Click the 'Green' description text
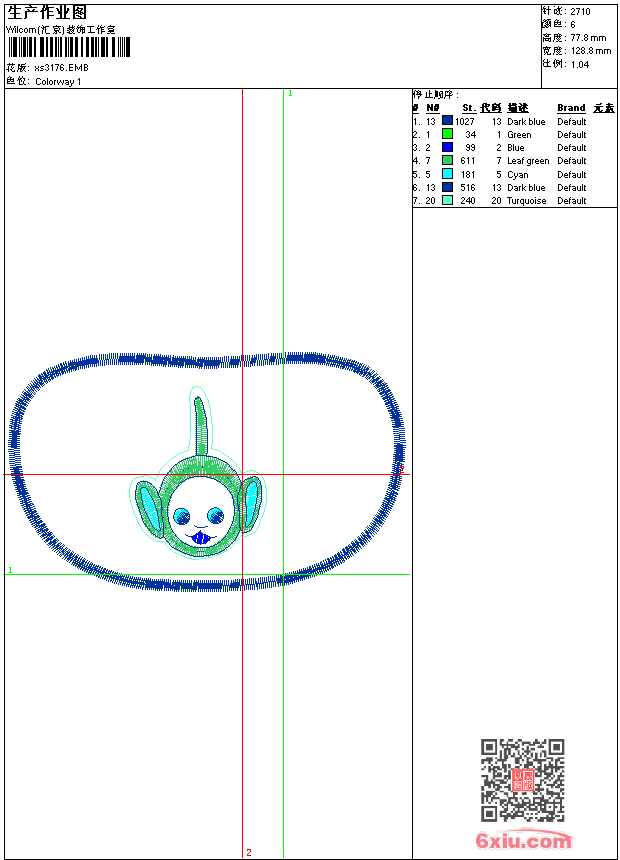The image size is (620, 860). click(519, 135)
